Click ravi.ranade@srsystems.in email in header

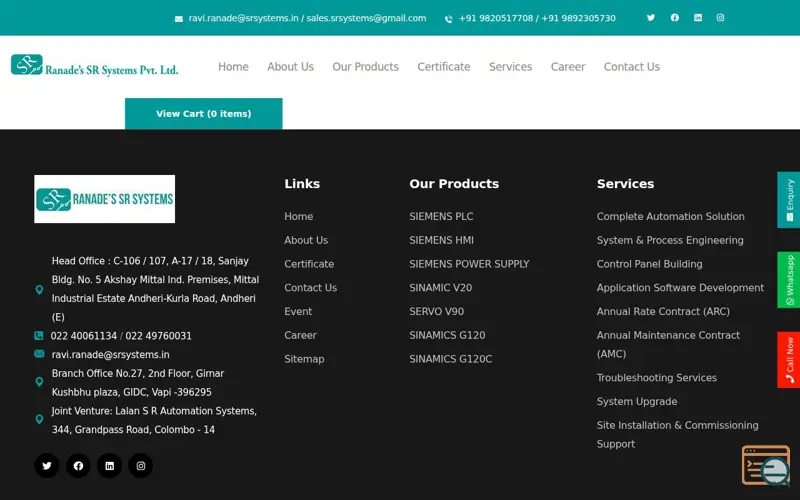click(243, 18)
